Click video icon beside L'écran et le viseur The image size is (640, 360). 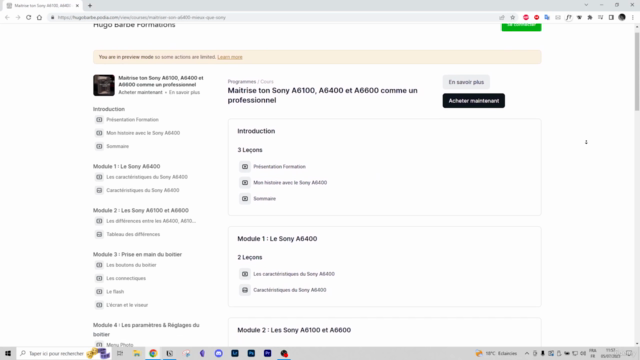tap(99, 305)
